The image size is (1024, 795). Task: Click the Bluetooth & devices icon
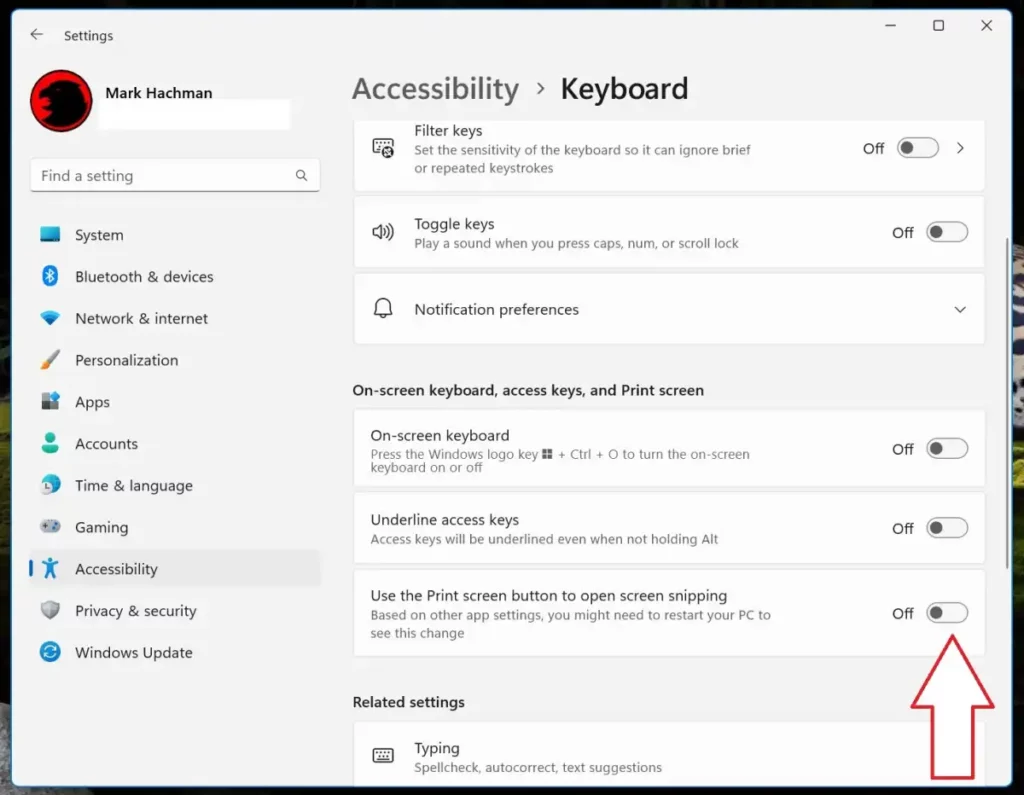pyautogui.click(x=50, y=276)
